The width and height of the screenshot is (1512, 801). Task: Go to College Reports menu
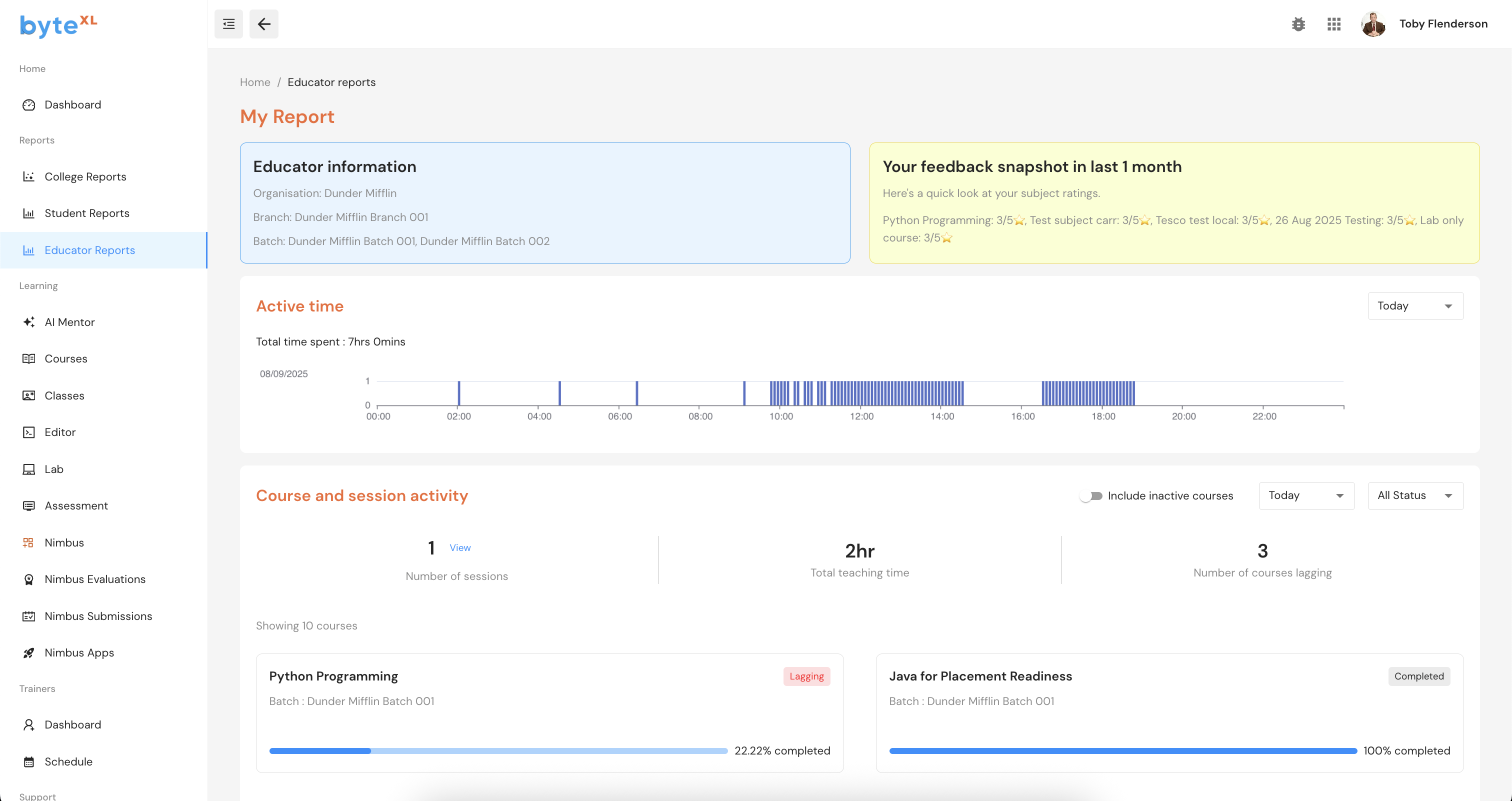pyautogui.click(x=85, y=176)
